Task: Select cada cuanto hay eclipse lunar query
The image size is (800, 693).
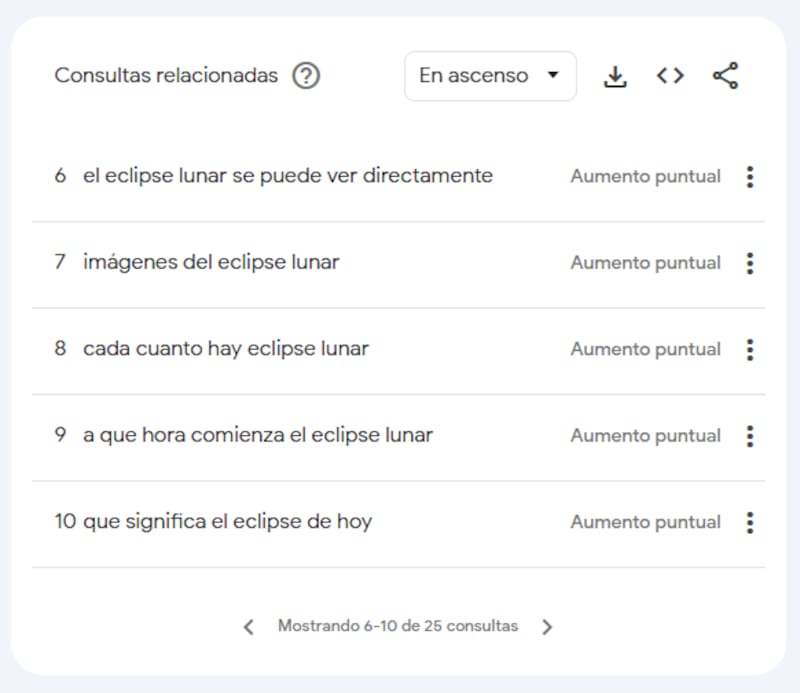Action: (x=226, y=349)
